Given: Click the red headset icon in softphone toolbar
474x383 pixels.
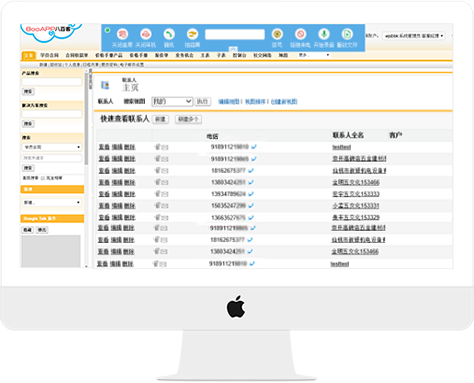Looking at the screenshot, I should coord(146,34).
